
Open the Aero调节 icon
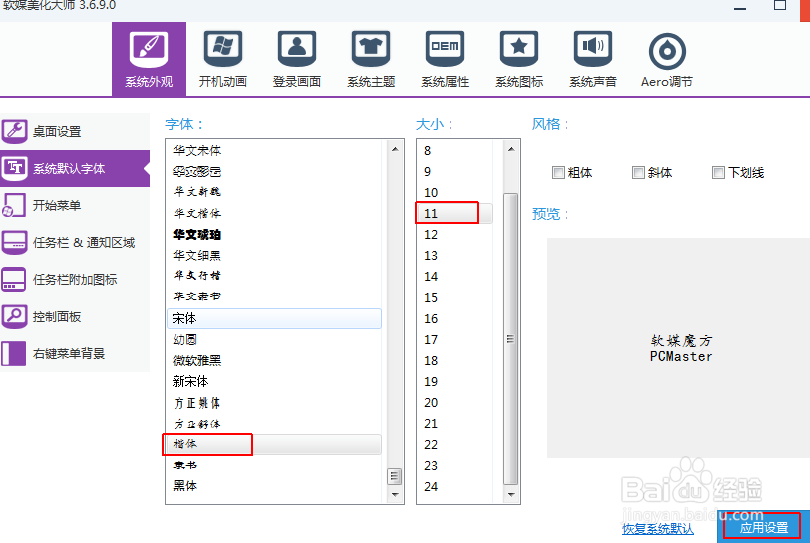[667, 51]
